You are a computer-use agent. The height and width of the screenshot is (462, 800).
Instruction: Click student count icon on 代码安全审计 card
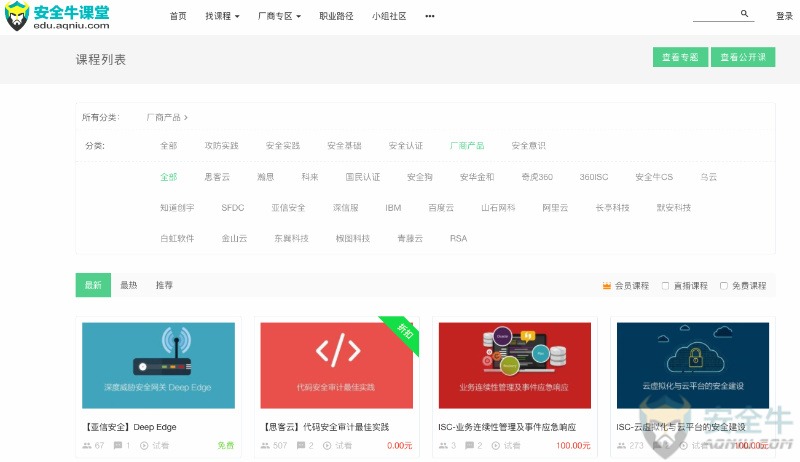click(x=265, y=445)
